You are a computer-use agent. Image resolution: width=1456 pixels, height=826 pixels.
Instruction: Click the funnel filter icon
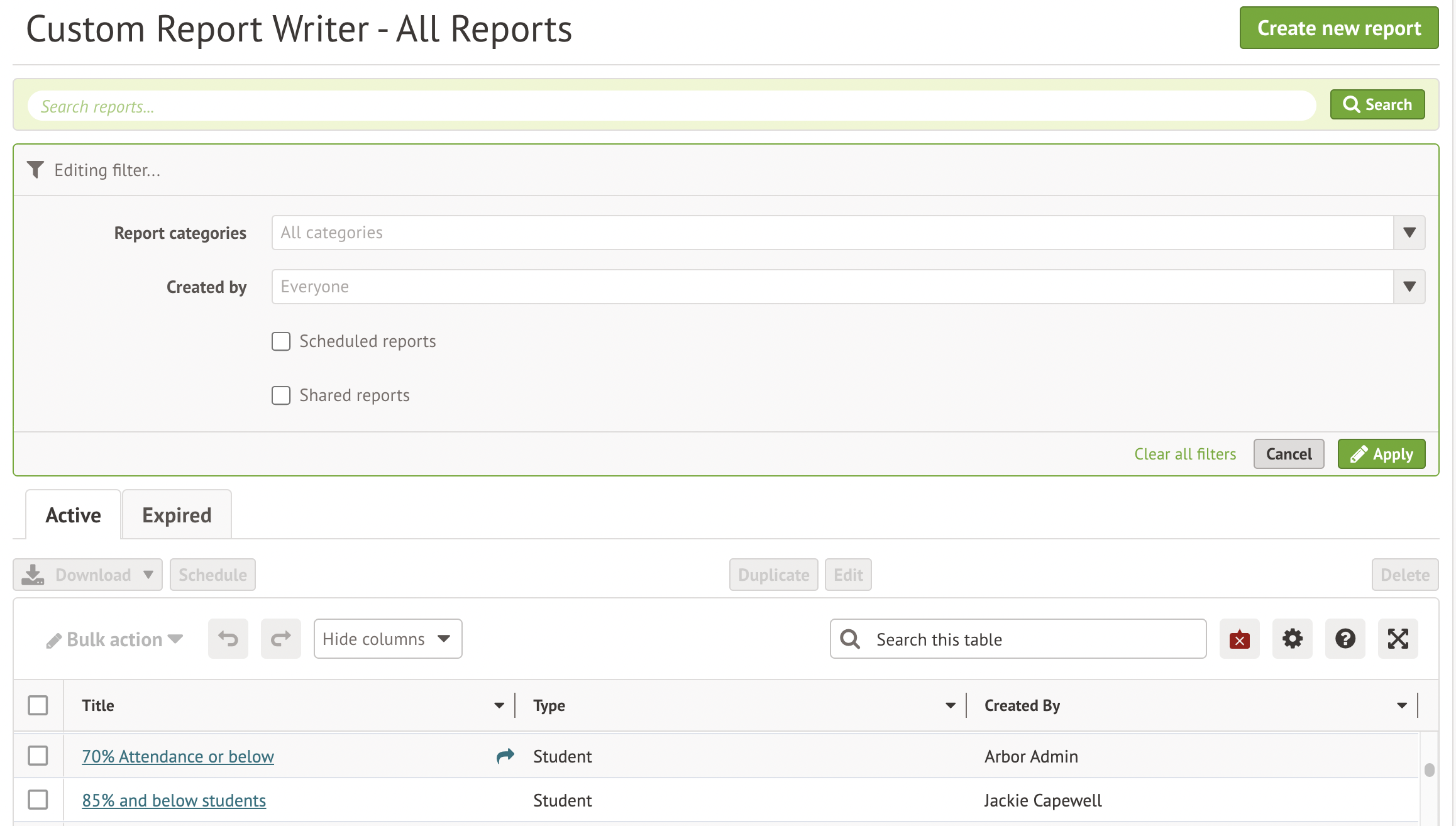click(35, 170)
